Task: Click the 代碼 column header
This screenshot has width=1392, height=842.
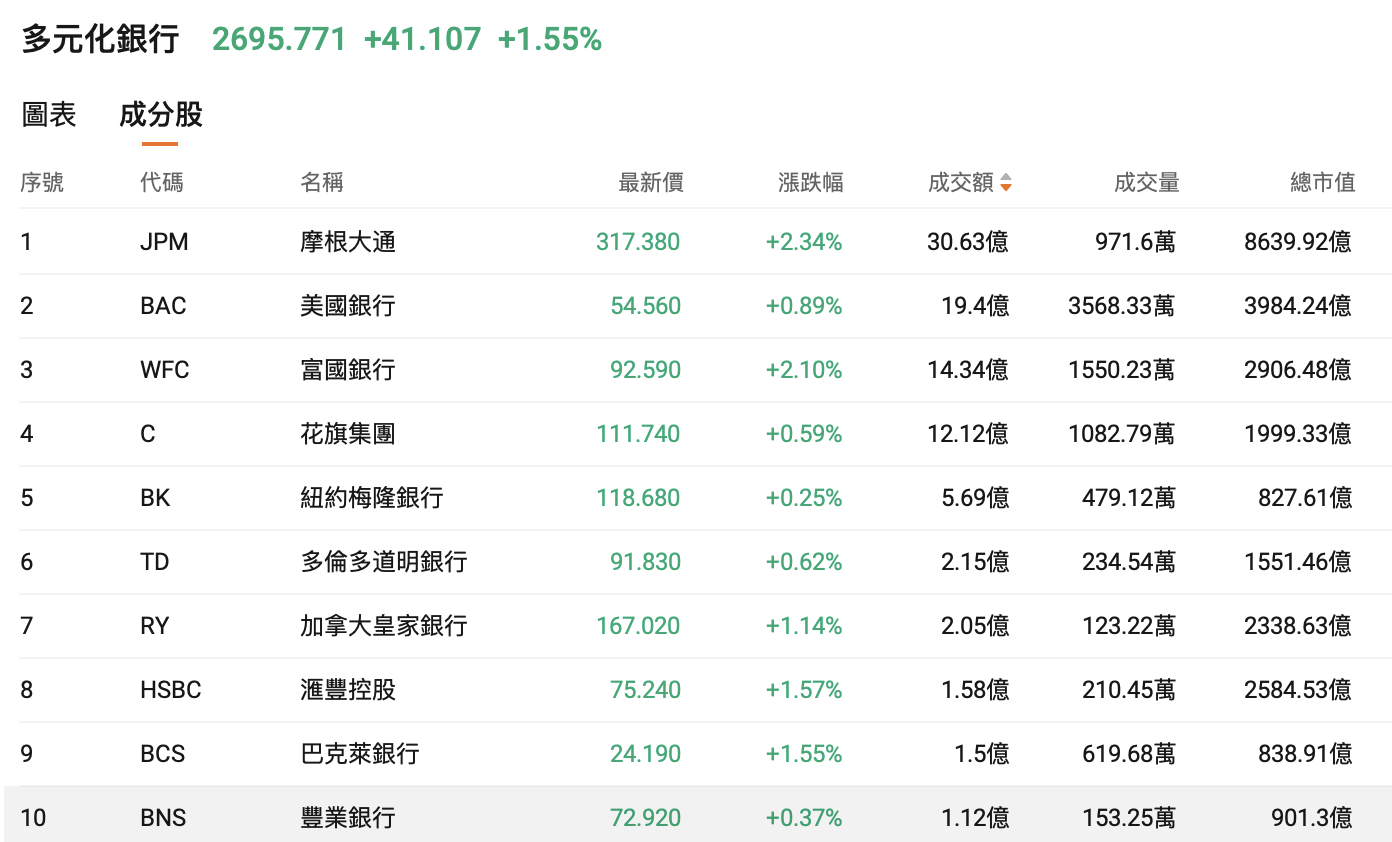Action: coord(162,182)
